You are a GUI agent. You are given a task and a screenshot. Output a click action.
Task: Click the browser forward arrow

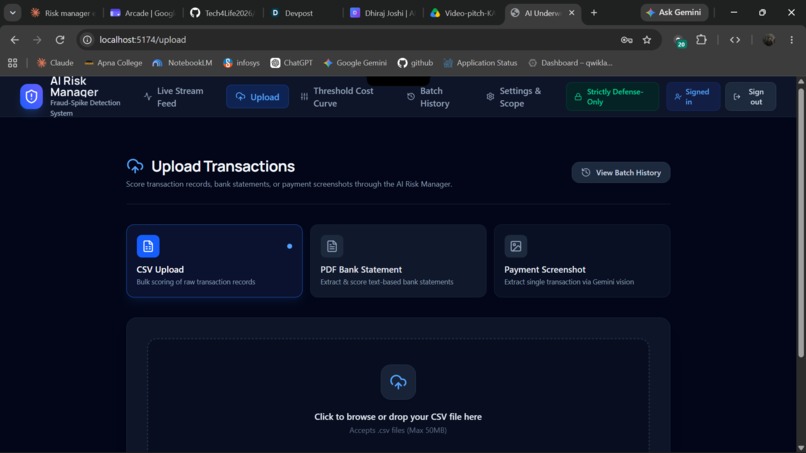pyautogui.click(x=37, y=40)
